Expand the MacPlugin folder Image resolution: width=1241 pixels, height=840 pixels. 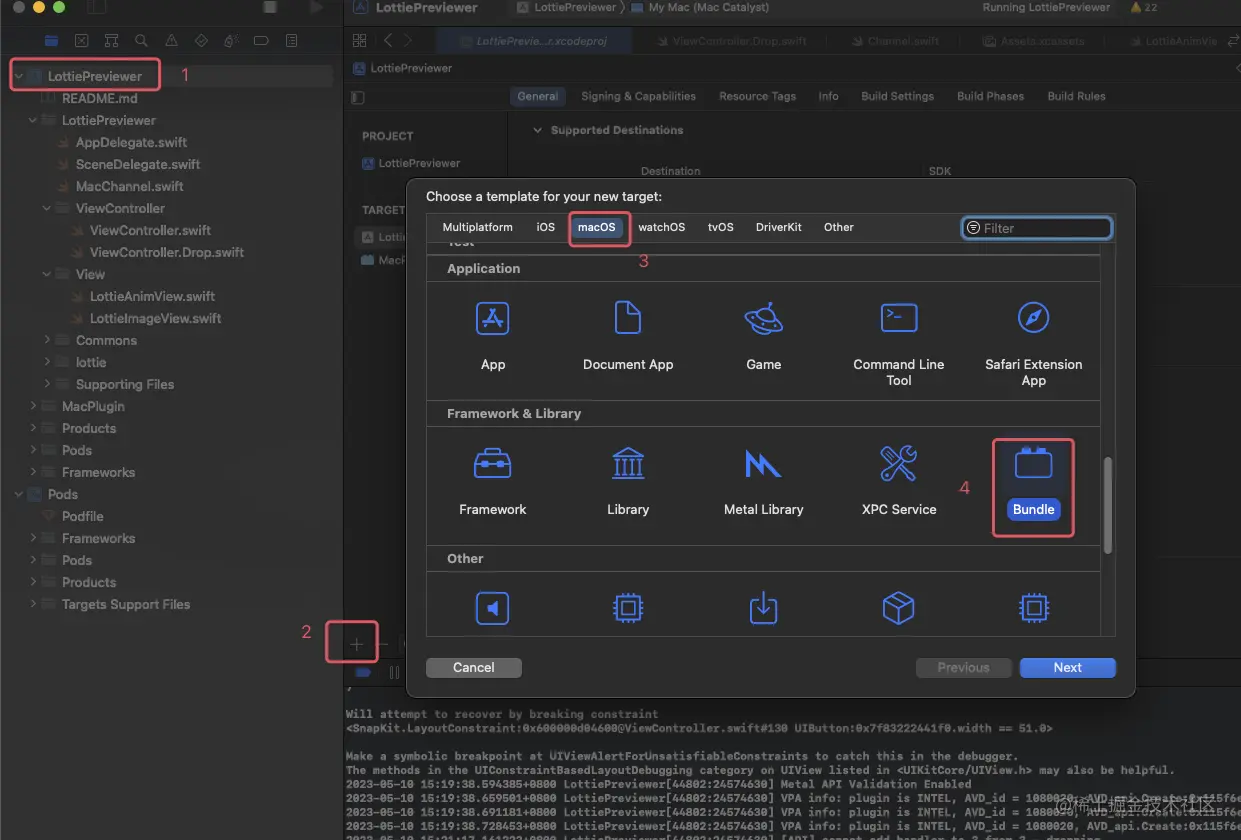[x=33, y=406]
